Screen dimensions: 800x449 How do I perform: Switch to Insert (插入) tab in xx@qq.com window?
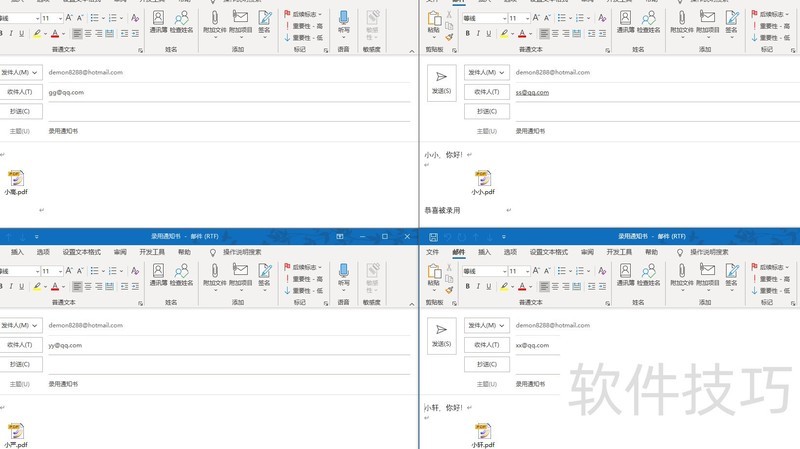pos(484,252)
